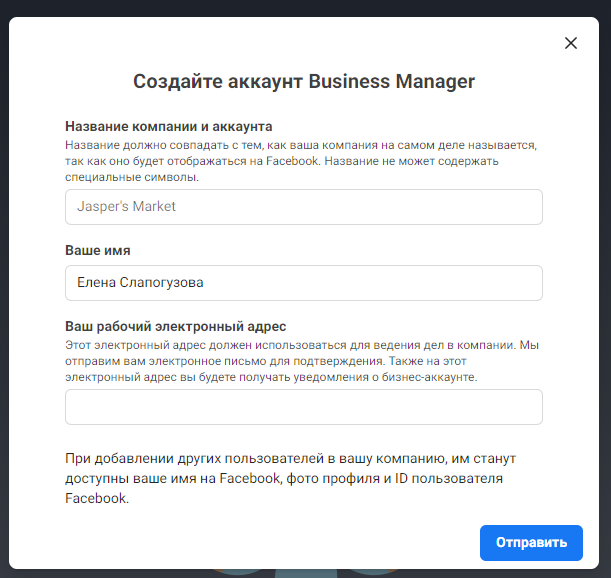Click the line starting При добавлении других пользователей
611x578 pixels.
tap(290, 458)
